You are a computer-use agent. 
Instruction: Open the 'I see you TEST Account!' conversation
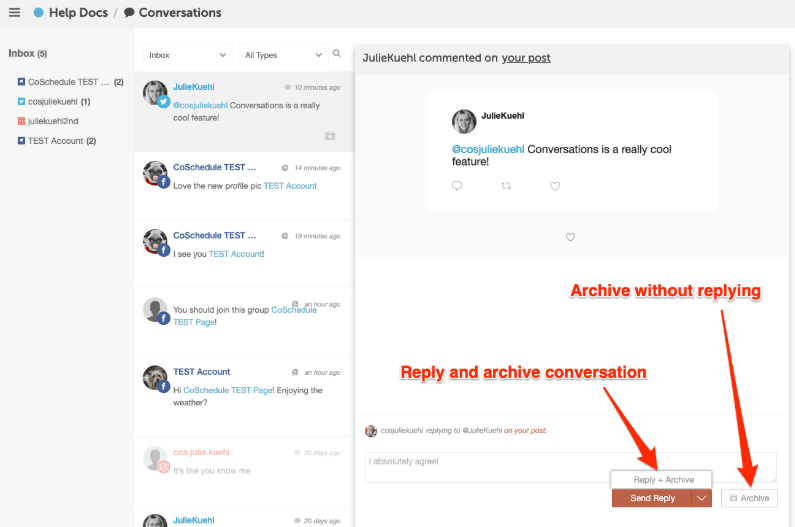[244, 254]
